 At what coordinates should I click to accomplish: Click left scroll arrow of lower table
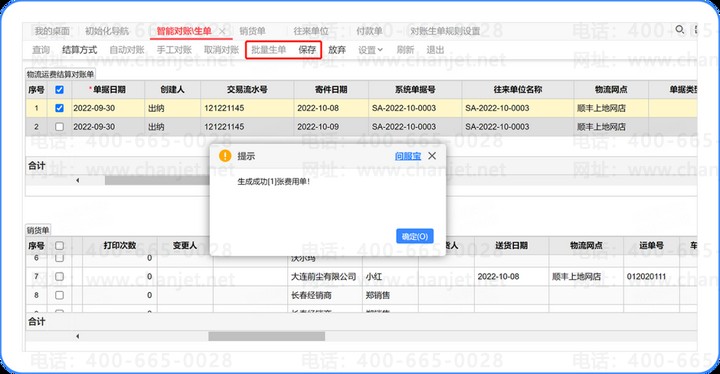click(x=77, y=336)
